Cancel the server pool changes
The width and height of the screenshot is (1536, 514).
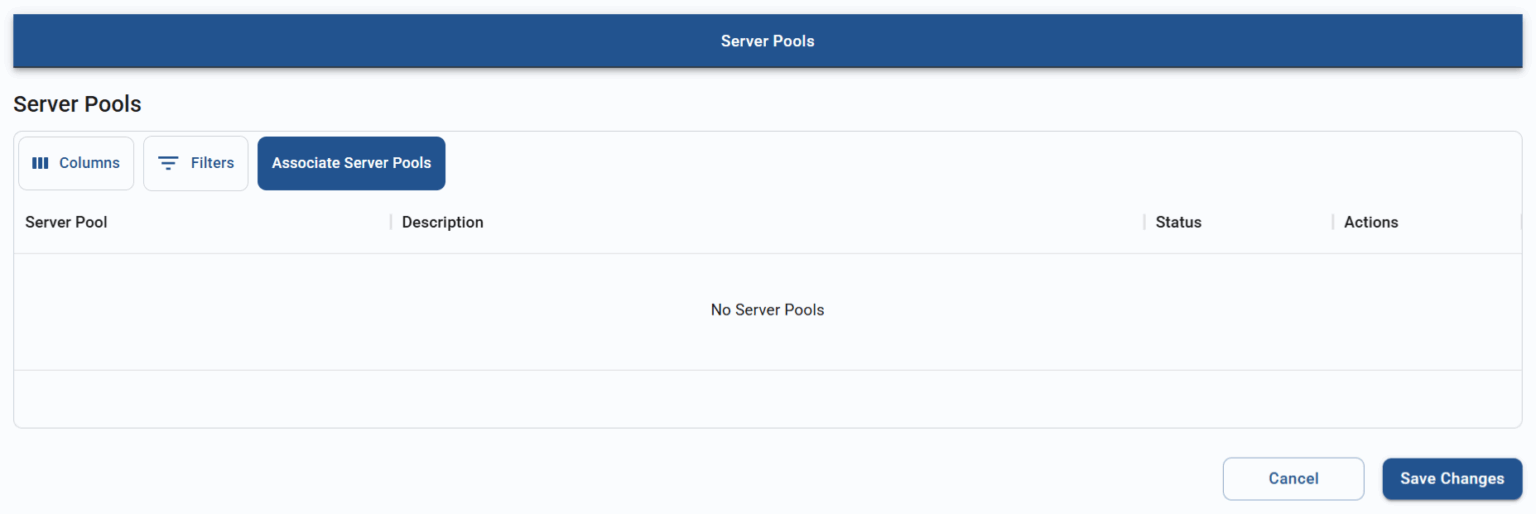coord(1293,479)
